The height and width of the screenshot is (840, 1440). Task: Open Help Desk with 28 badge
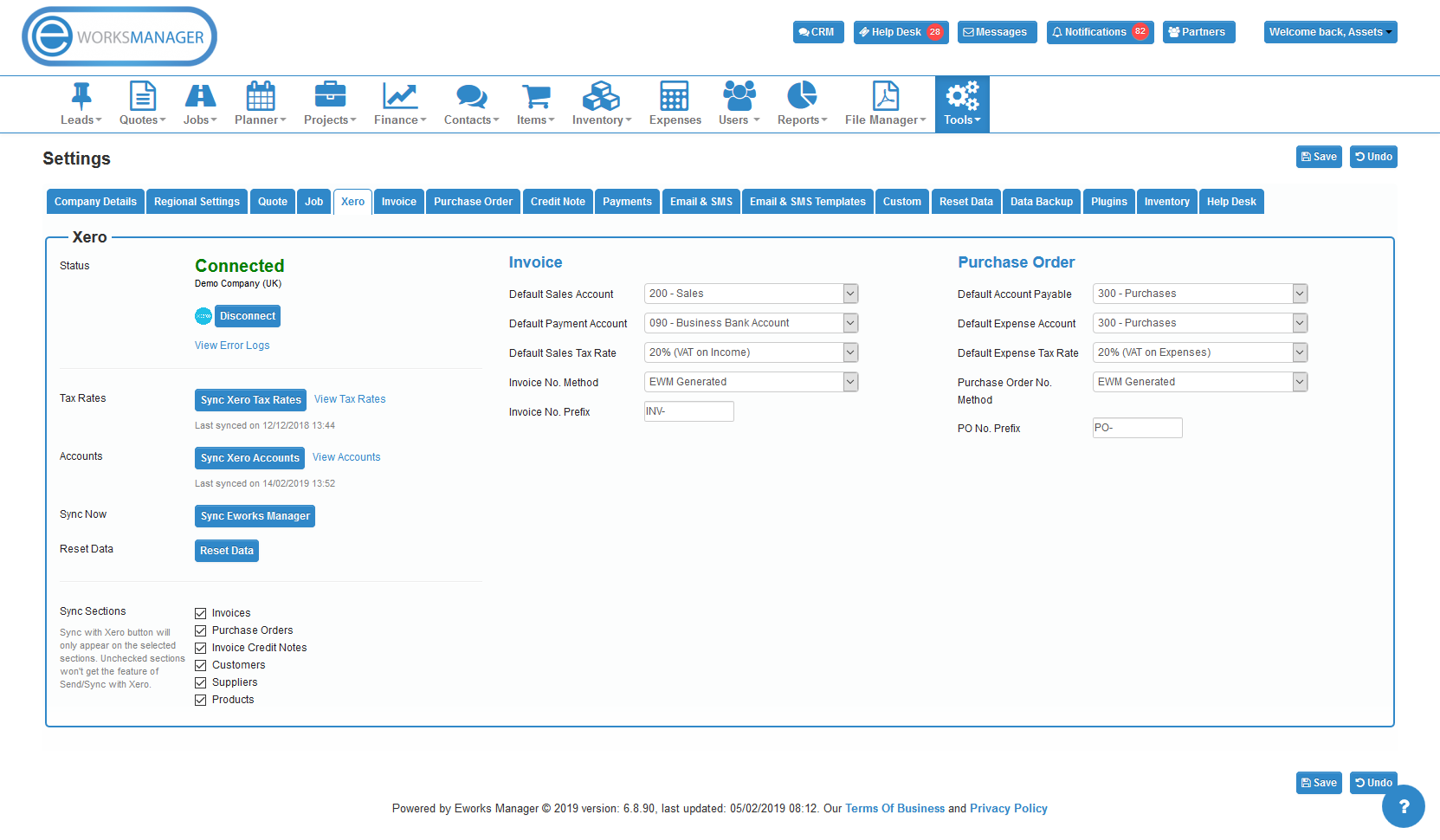(x=901, y=32)
